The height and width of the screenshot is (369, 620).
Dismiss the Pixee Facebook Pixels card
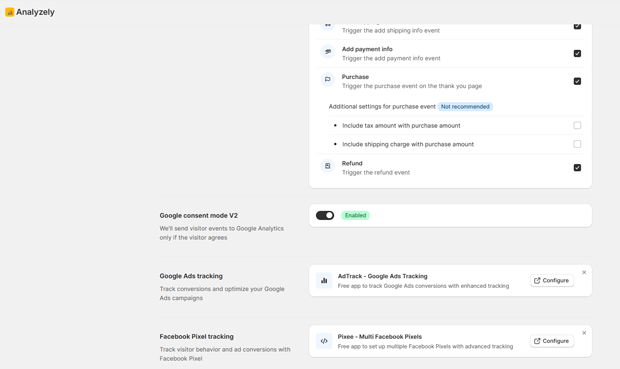584,333
